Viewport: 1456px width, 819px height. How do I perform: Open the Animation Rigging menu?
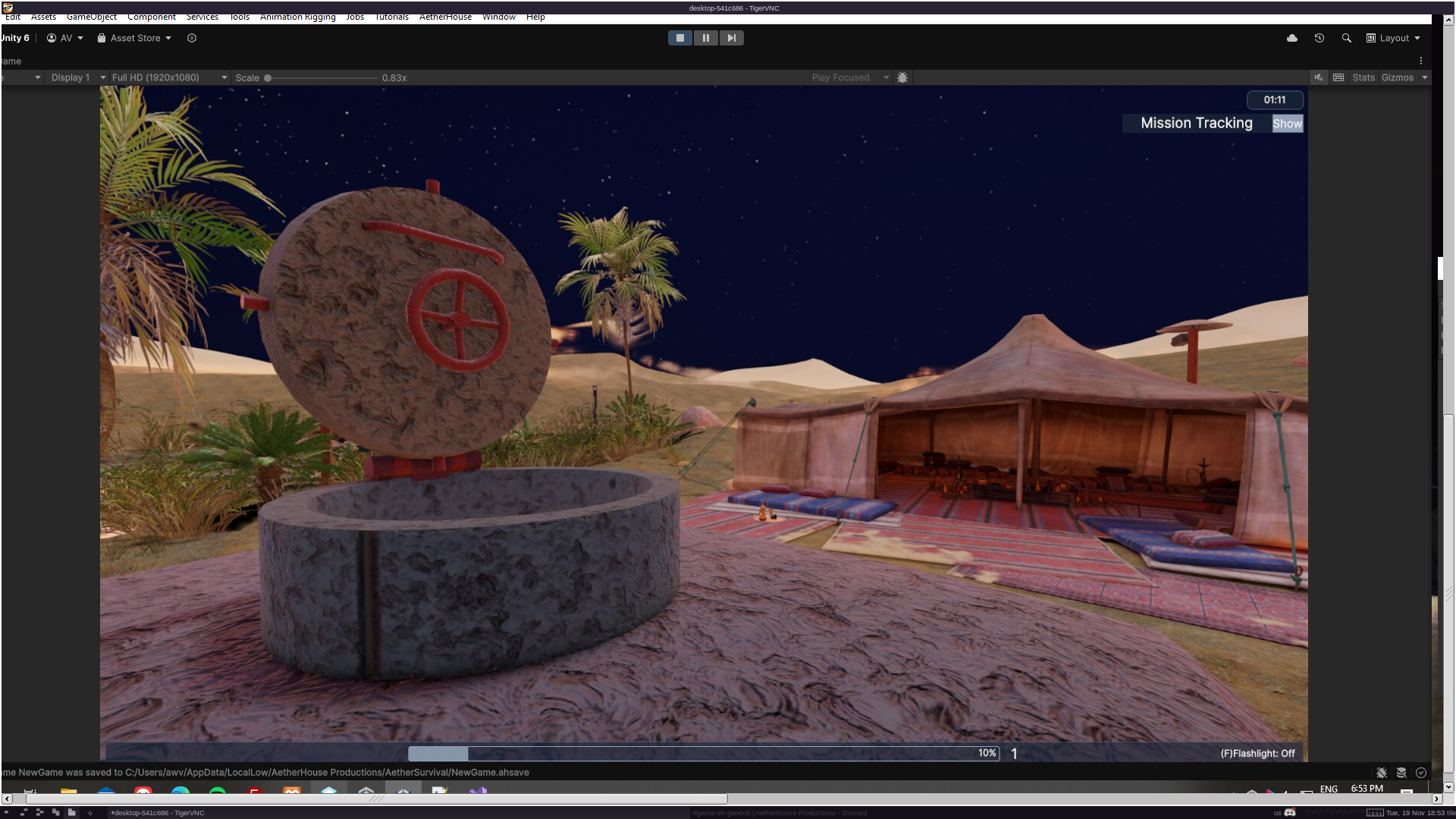point(297,17)
